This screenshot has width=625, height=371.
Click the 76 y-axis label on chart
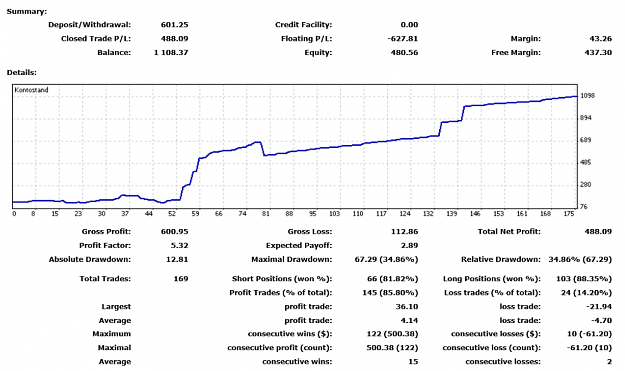(x=584, y=207)
